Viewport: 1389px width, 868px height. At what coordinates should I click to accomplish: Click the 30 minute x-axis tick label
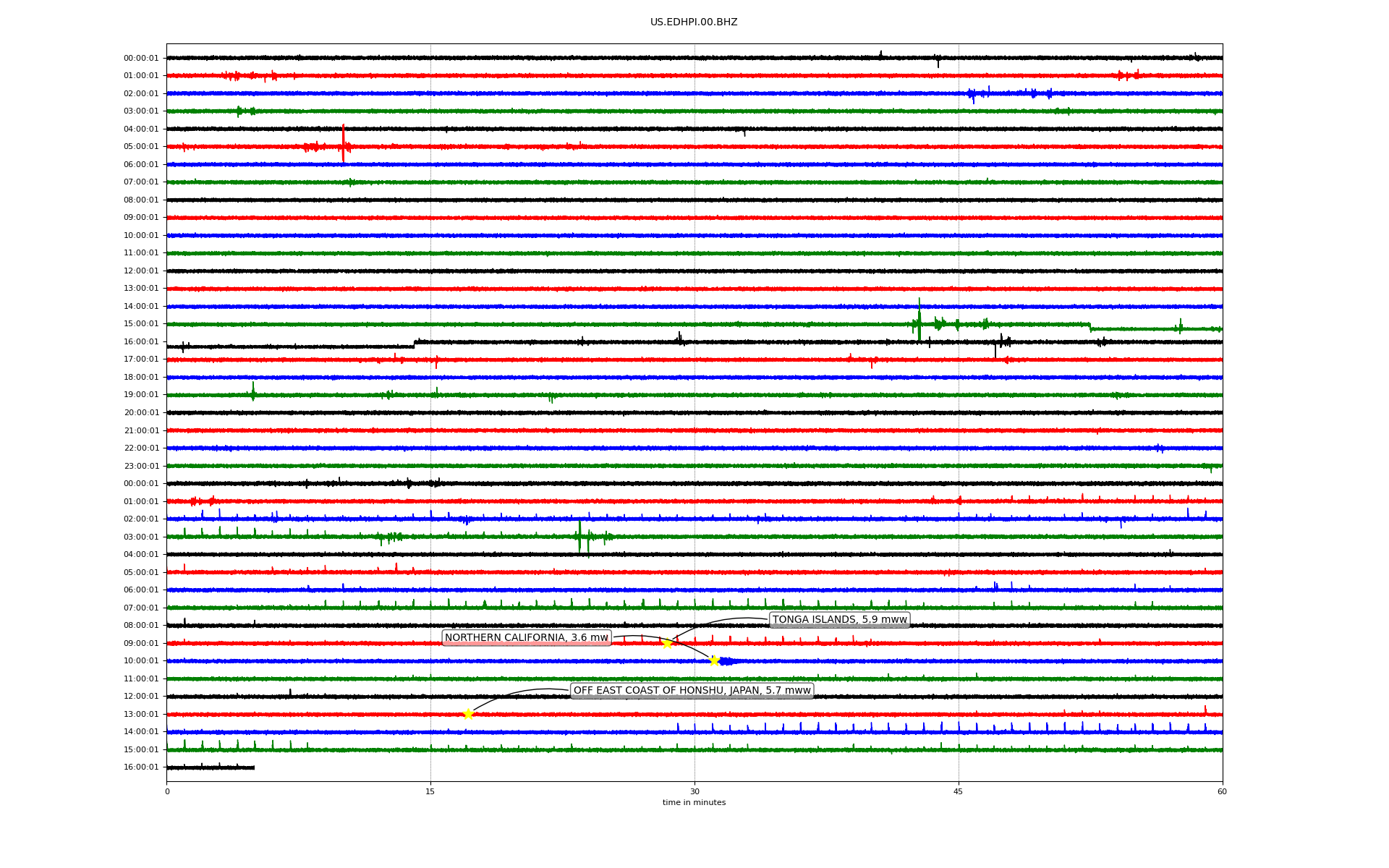pos(694,791)
